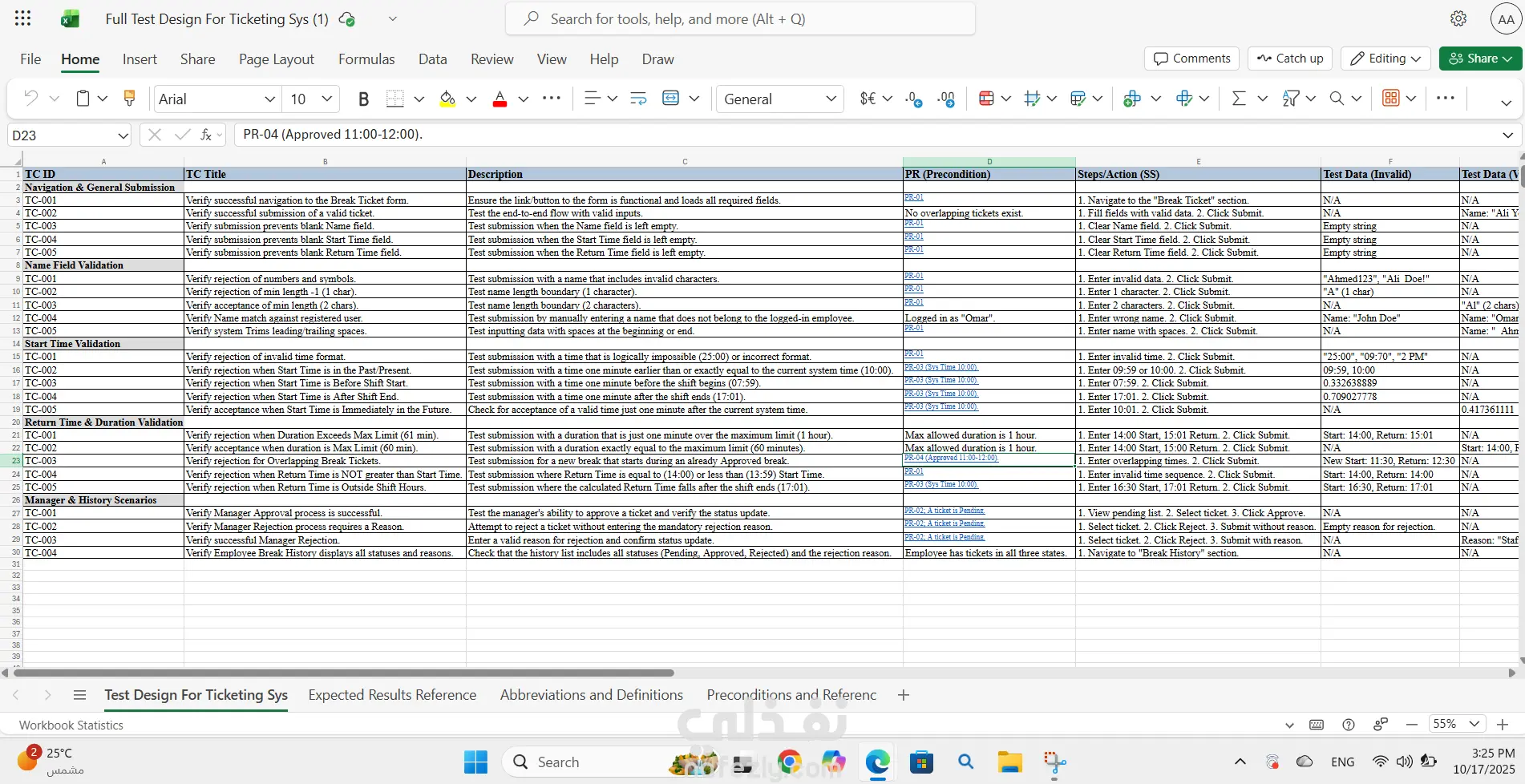Apply the yellow fill color
The image size is (1525, 784).
(x=447, y=99)
